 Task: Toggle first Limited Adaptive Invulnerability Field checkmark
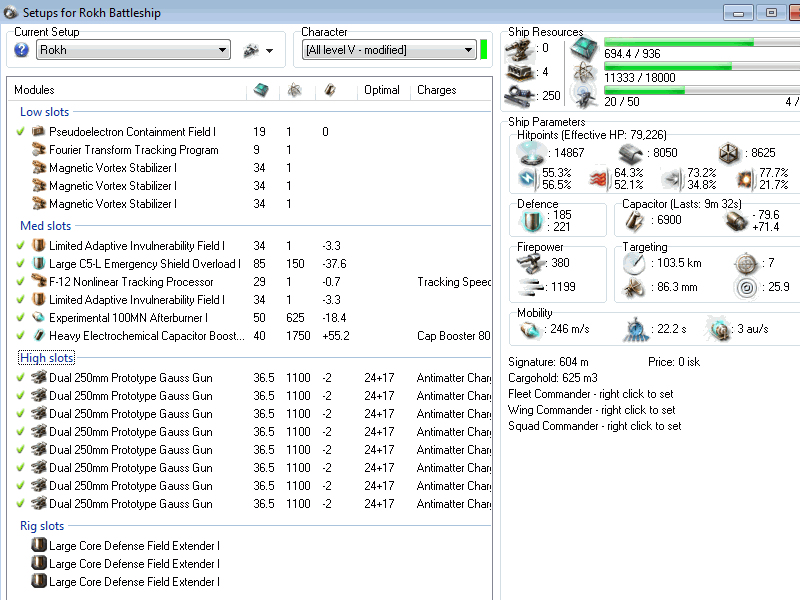pos(20,245)
